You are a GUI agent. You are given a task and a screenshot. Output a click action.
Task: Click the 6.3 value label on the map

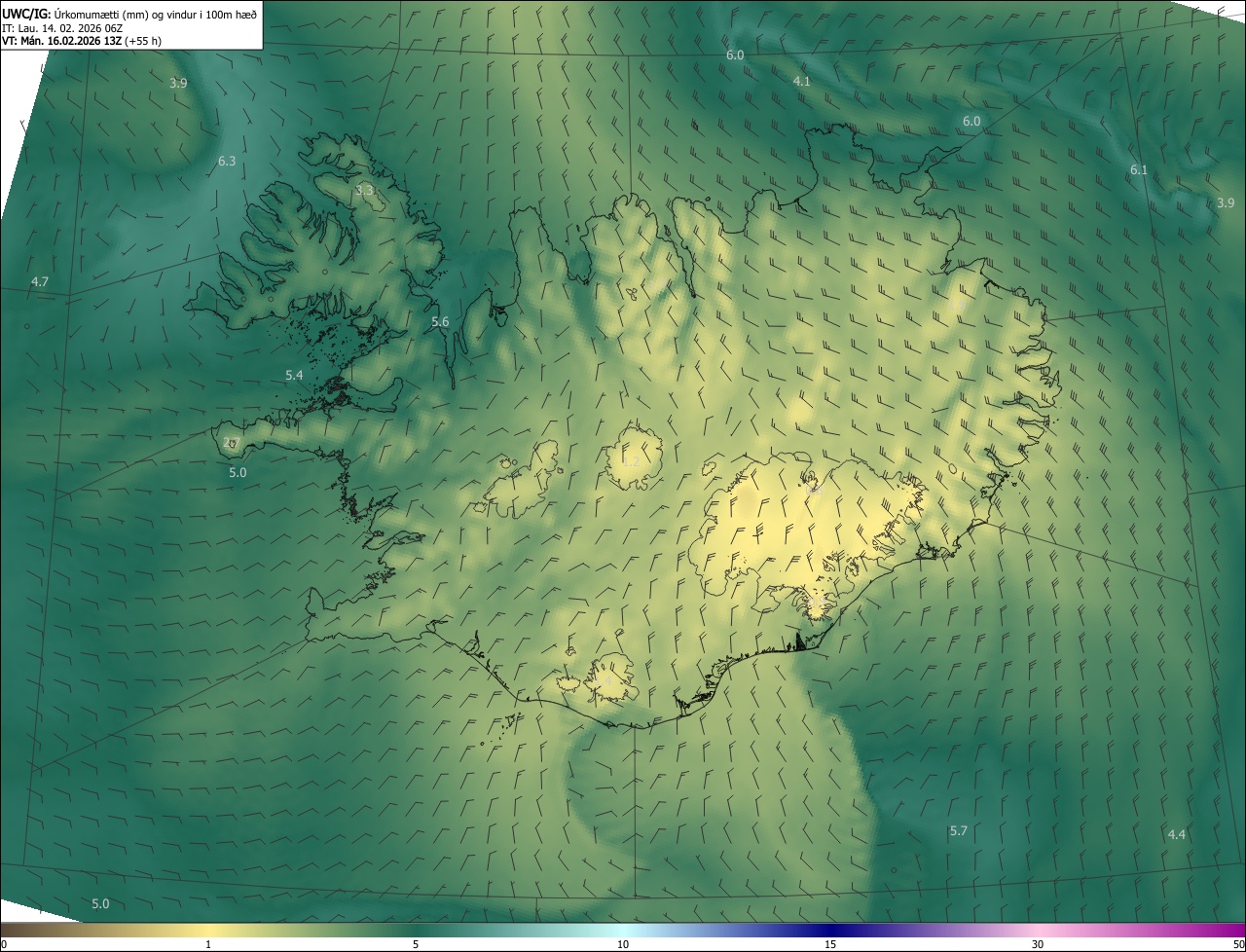[x=227, y=161]
